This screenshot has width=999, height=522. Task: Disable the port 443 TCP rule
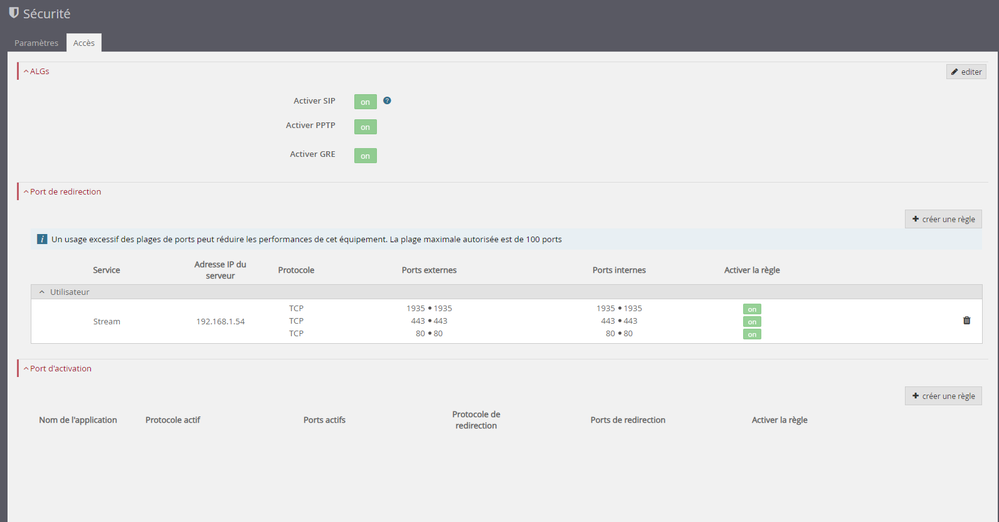(751, 321)
